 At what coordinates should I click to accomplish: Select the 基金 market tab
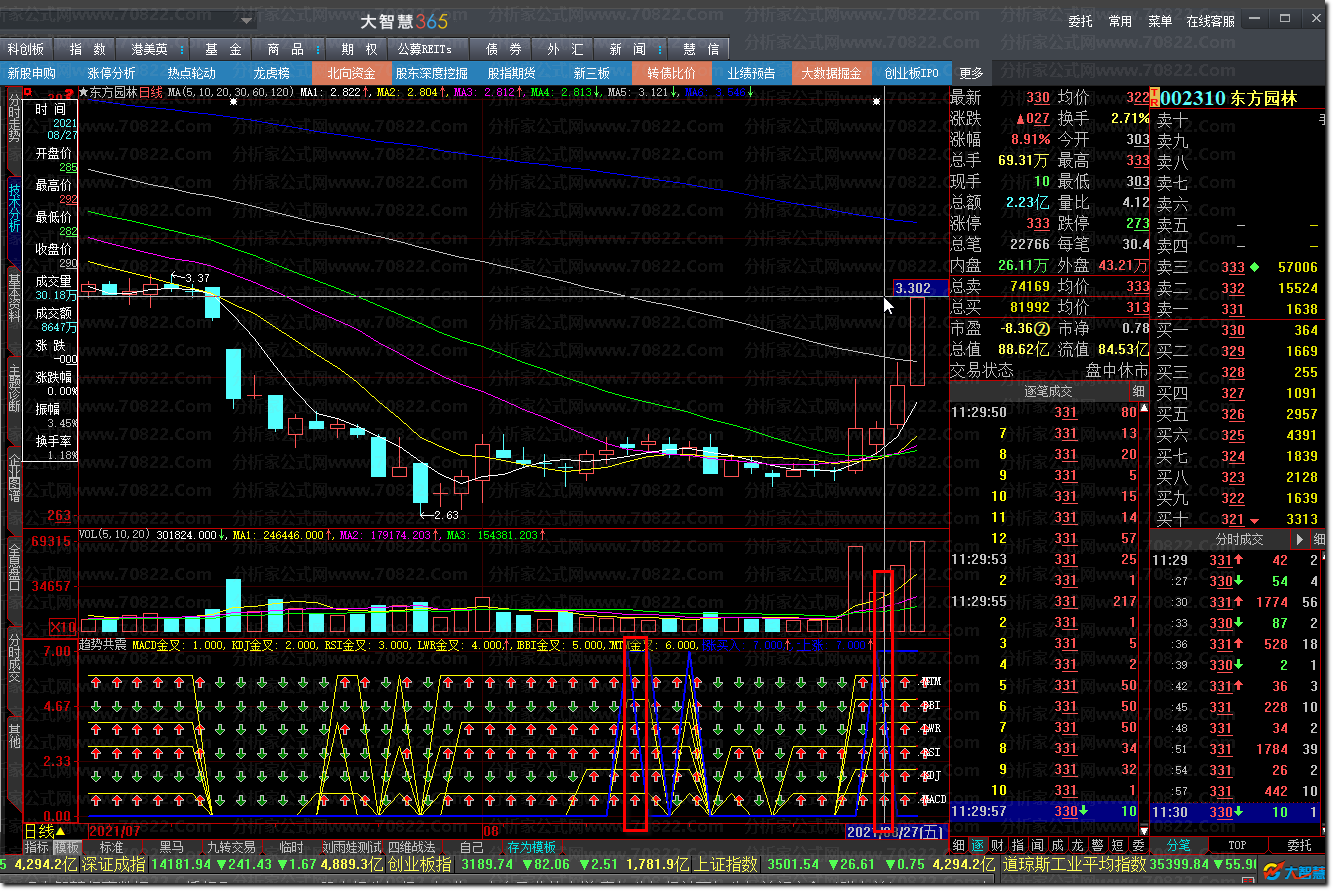tap(223, 49)
